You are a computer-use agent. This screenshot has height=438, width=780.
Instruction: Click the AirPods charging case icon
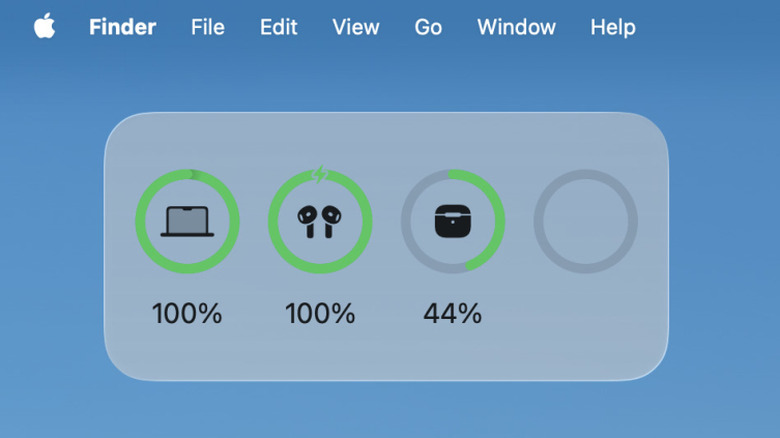click(452, 221)
